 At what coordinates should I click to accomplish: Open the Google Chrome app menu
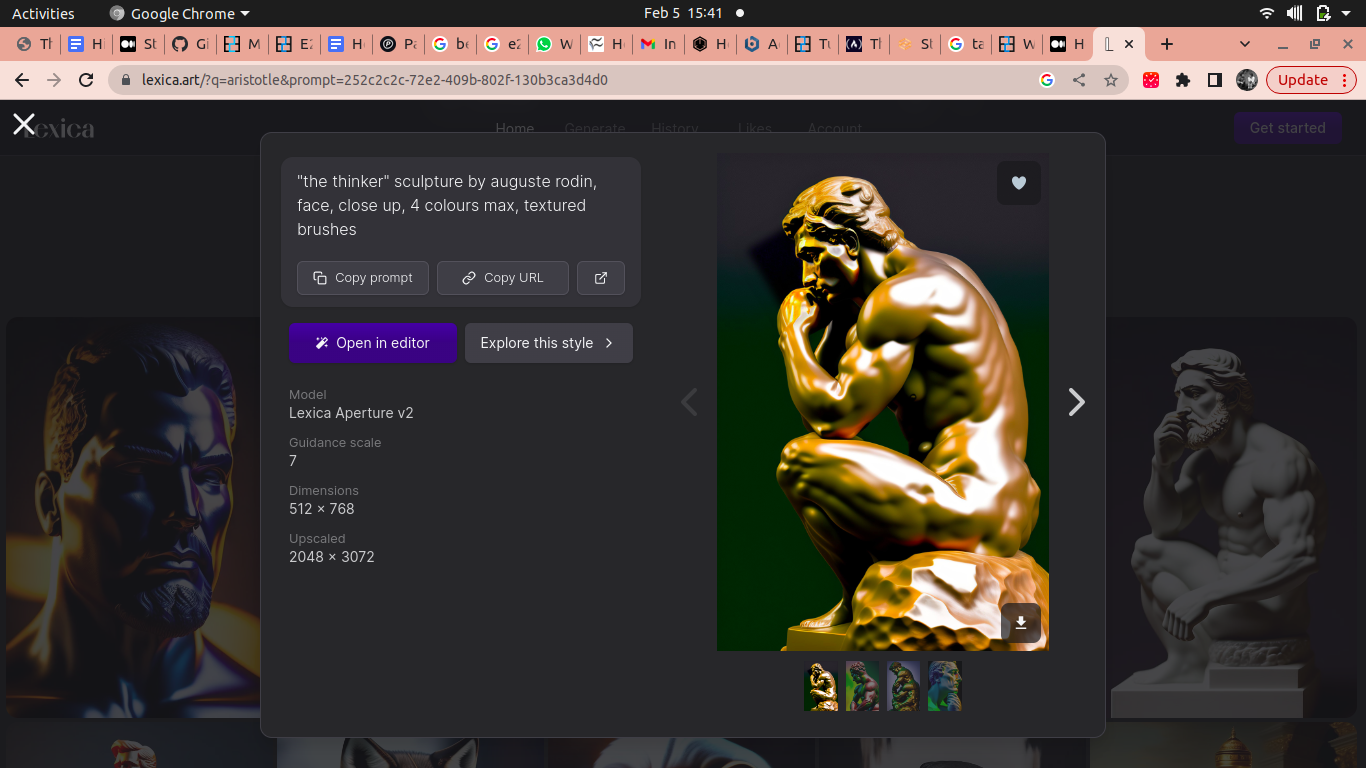pos(179,13)
